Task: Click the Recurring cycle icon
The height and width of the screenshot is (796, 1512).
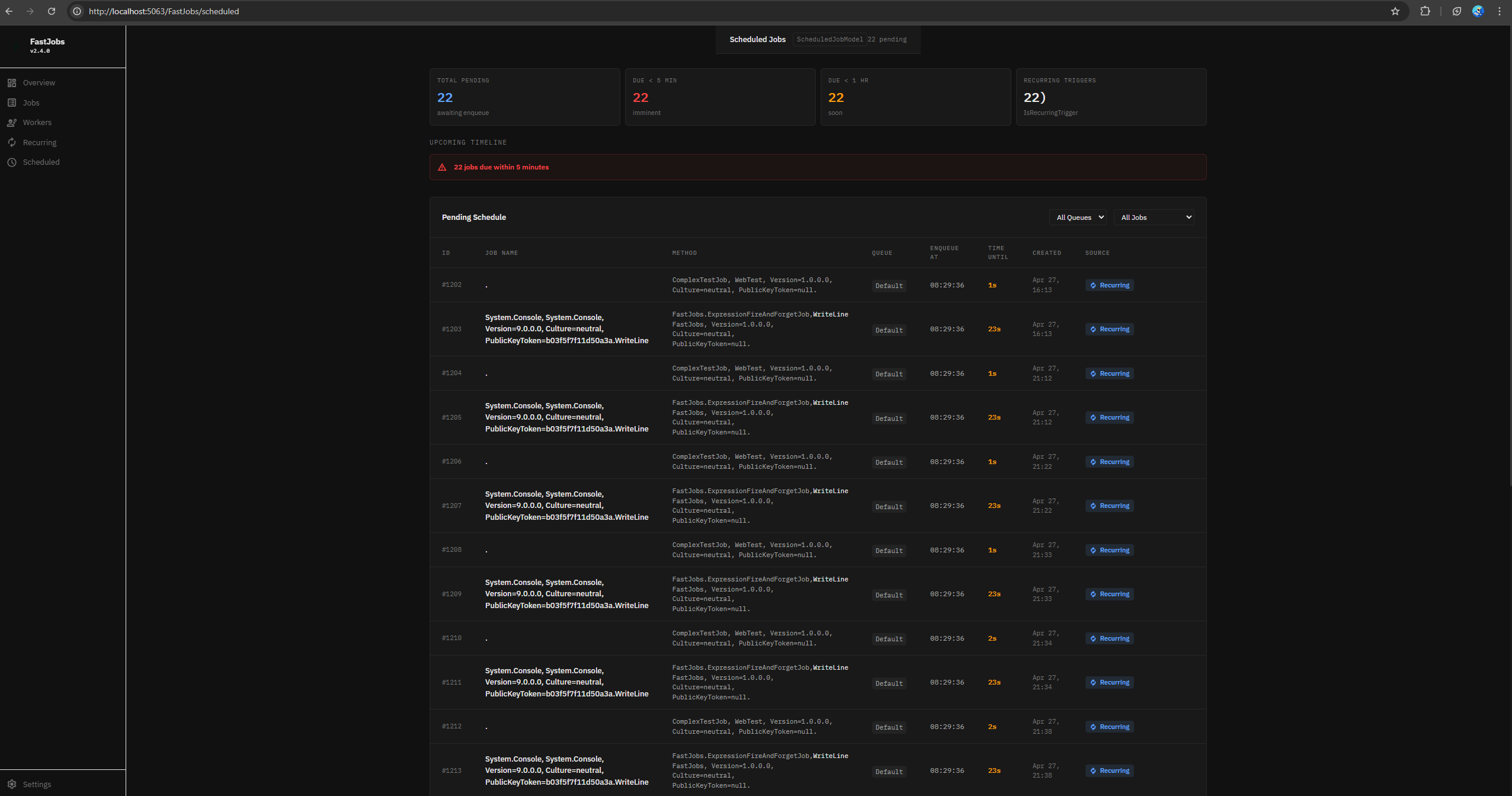Action: (x=12, y=142)
